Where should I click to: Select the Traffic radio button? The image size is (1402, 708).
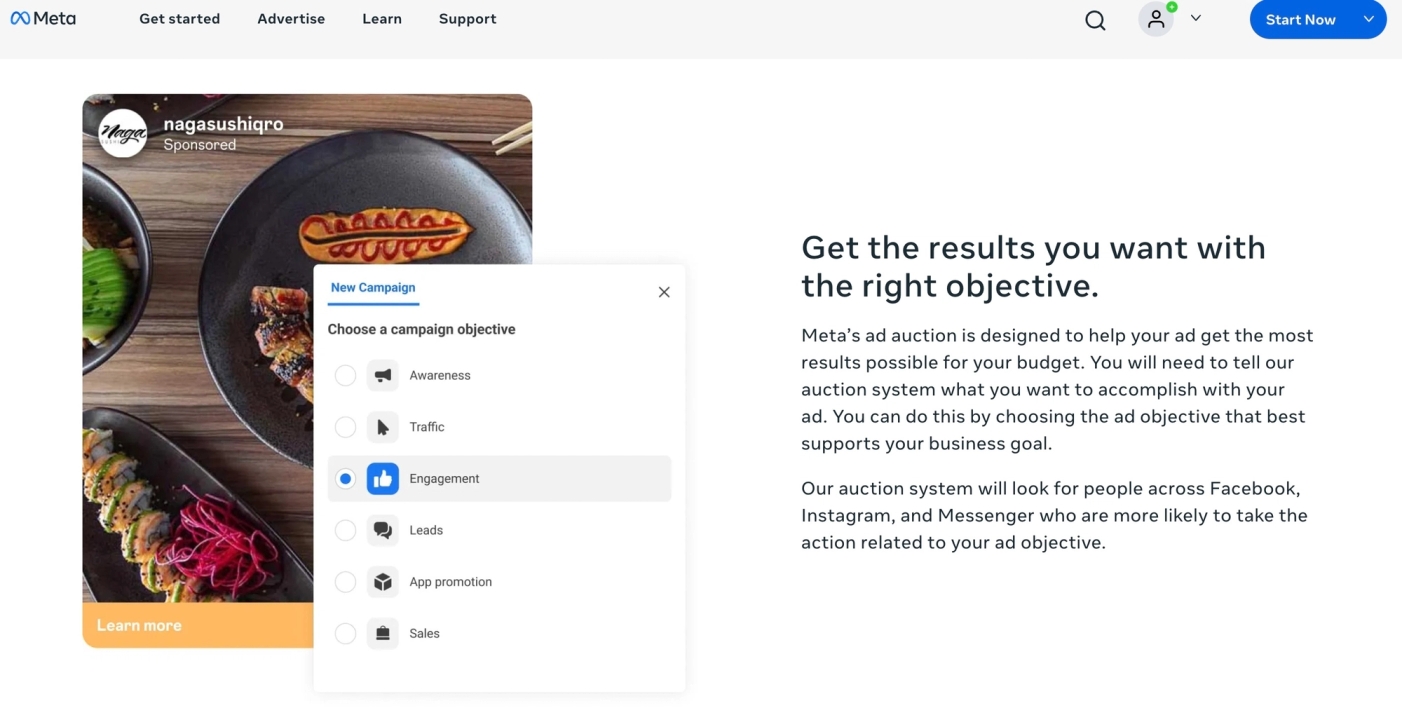[x=345, y=427]
